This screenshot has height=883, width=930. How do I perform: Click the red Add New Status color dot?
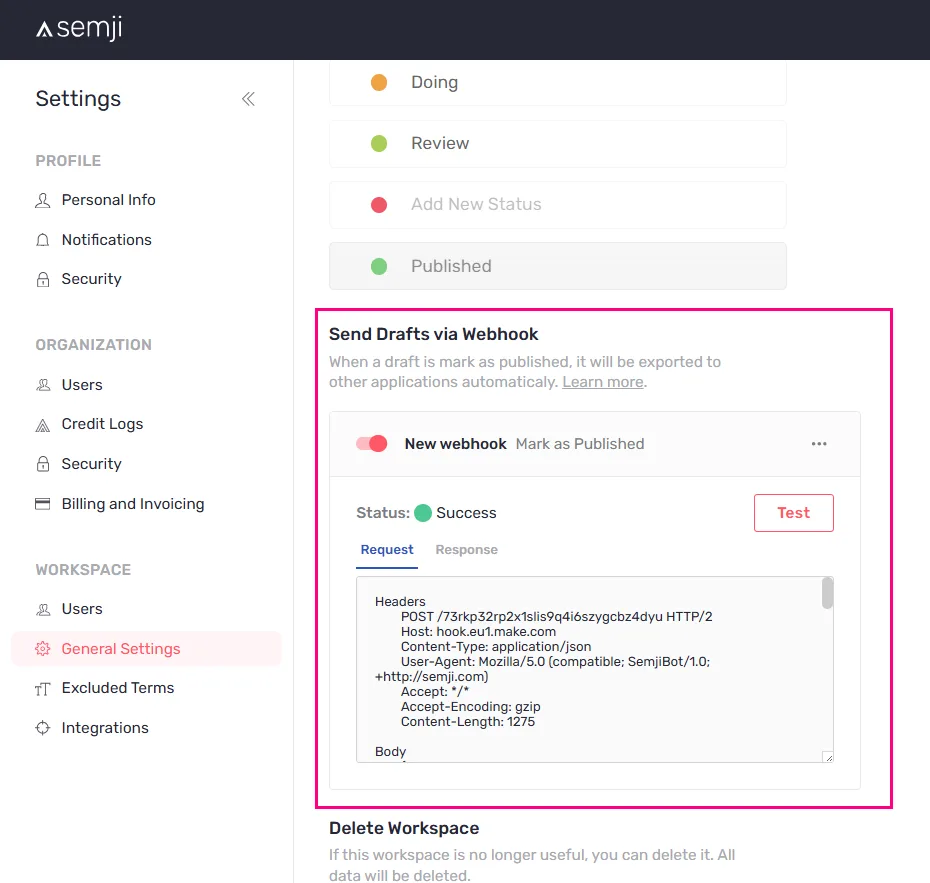(x=379, y=205)
